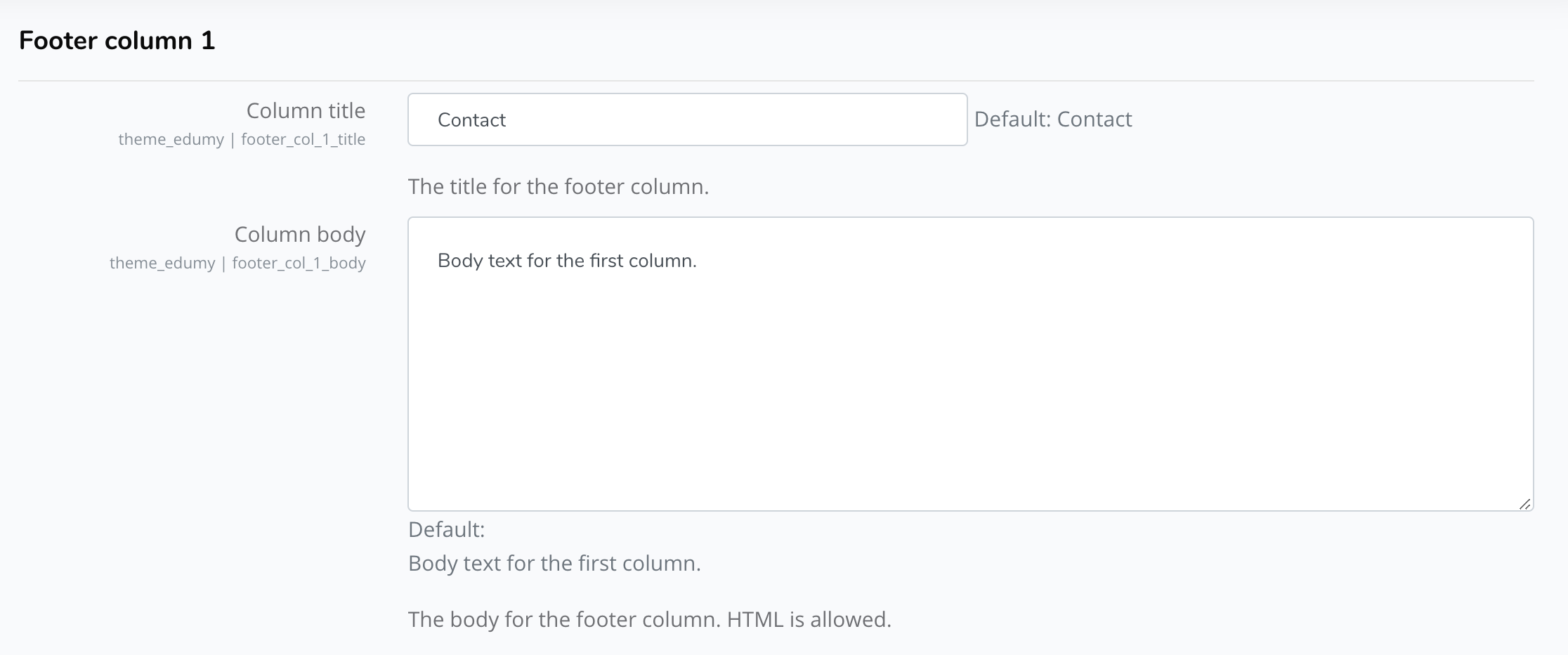Click 'theme_edumy' text under Column body

[x=162, y=263]
